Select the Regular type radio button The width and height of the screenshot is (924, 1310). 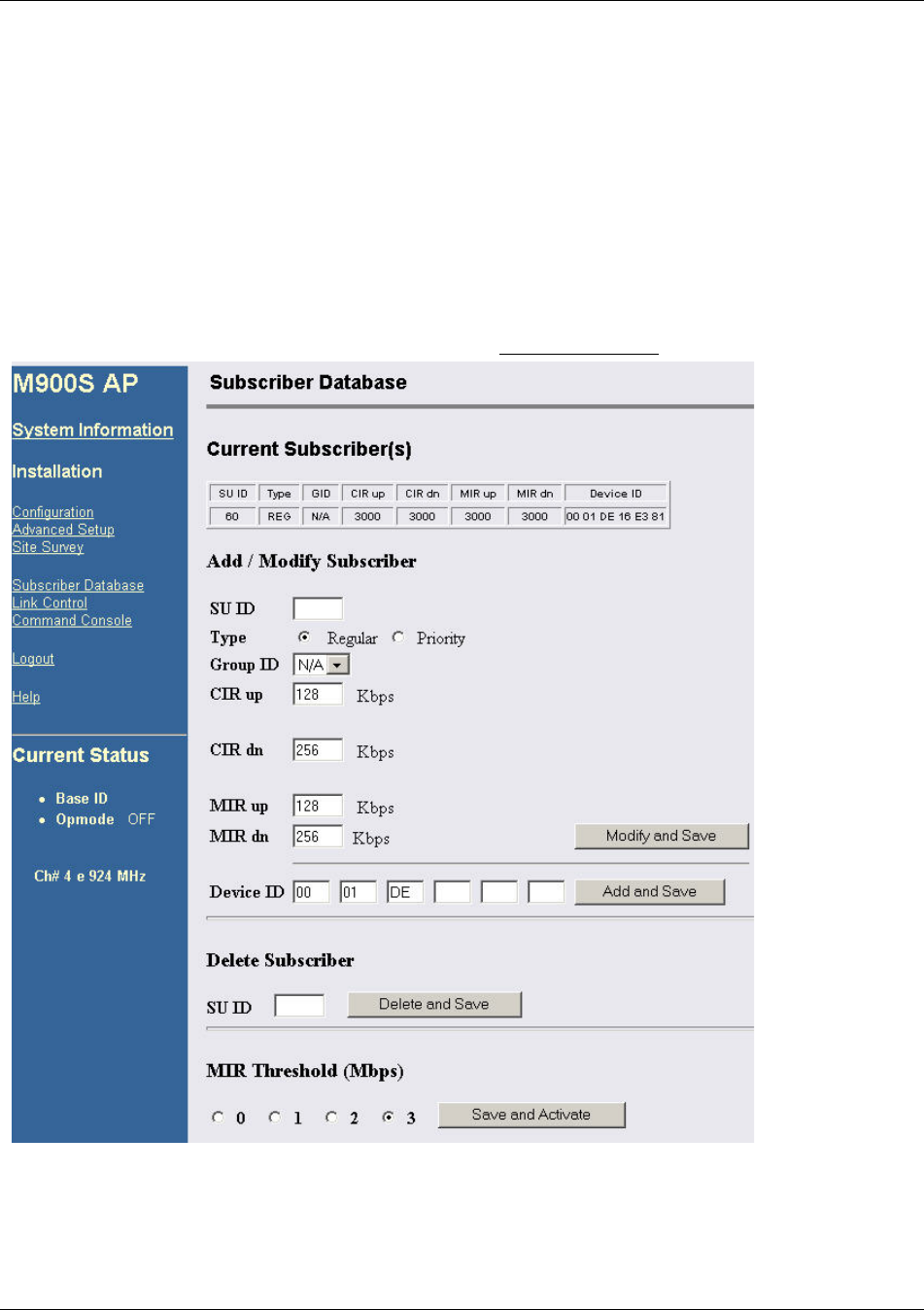(x=304, y=638)
